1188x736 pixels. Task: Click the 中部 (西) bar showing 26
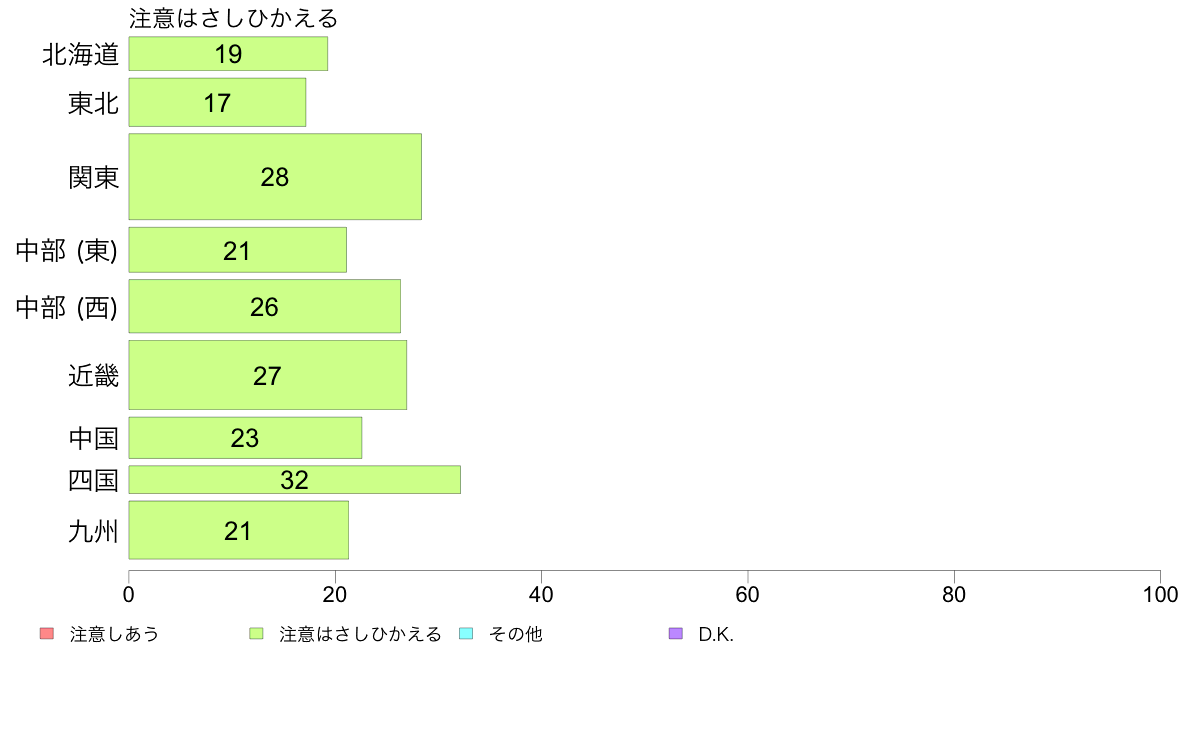pos(264,306)
